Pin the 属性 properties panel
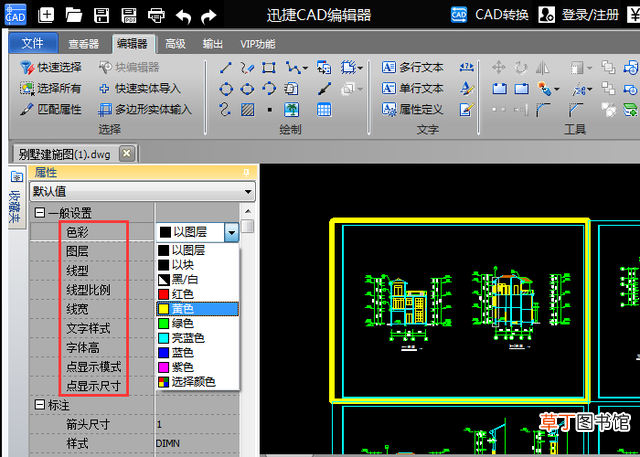This screenshot has height=457, width=640. point(247,173)
